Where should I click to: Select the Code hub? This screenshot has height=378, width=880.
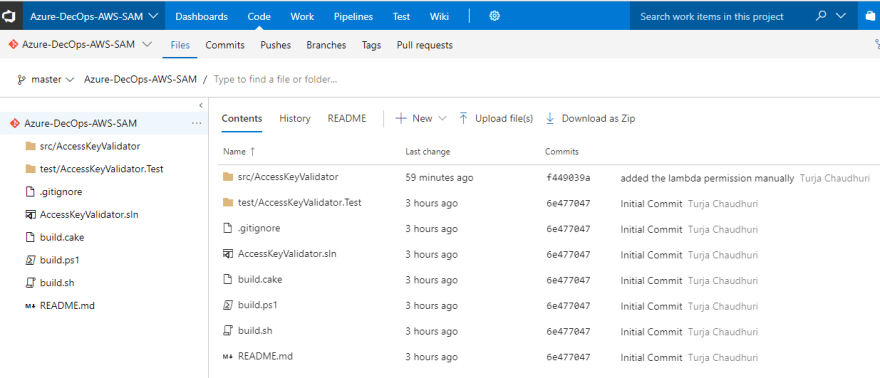259,16
